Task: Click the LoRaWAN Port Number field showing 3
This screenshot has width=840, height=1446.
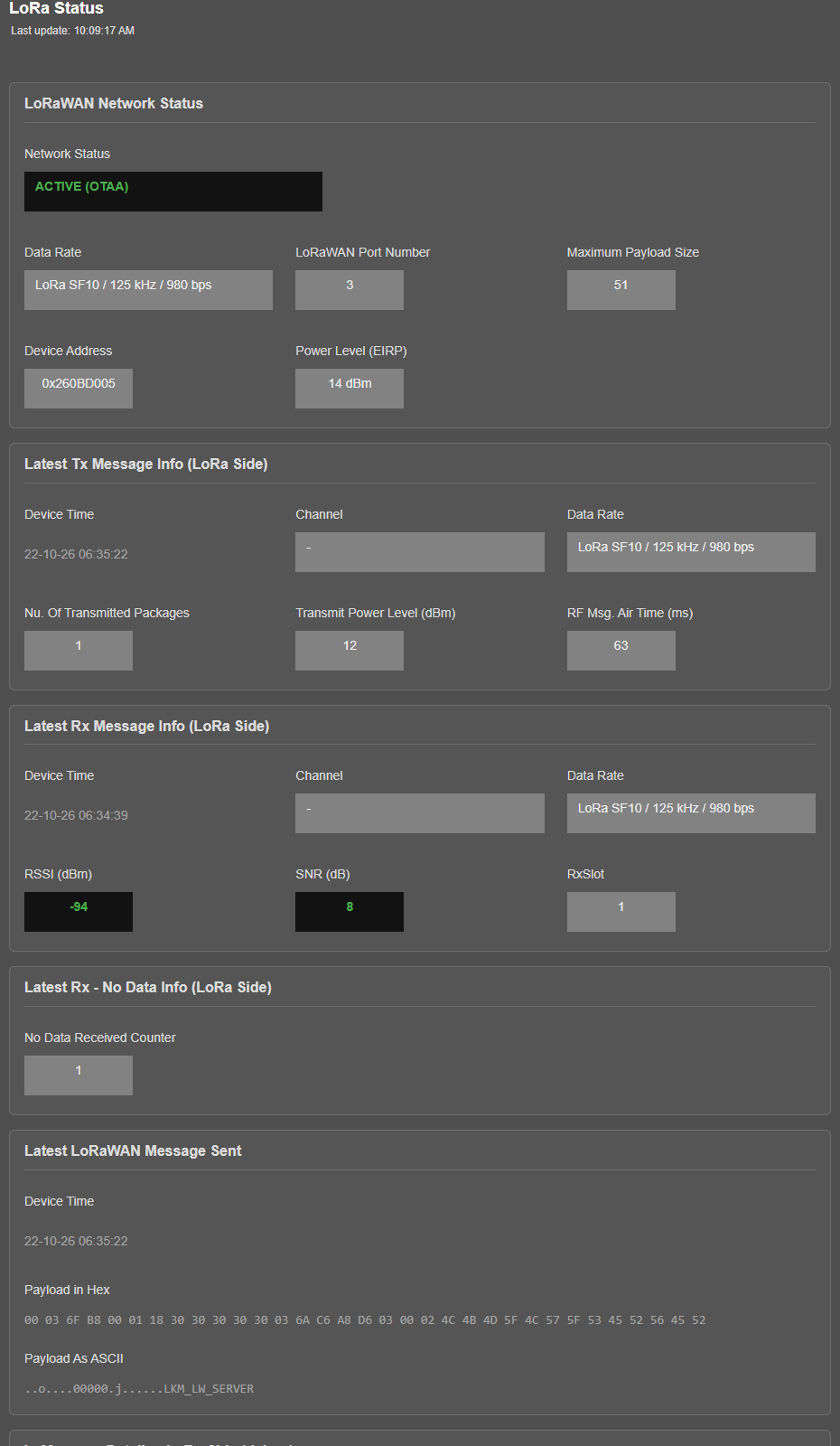Action: [350, 290]
